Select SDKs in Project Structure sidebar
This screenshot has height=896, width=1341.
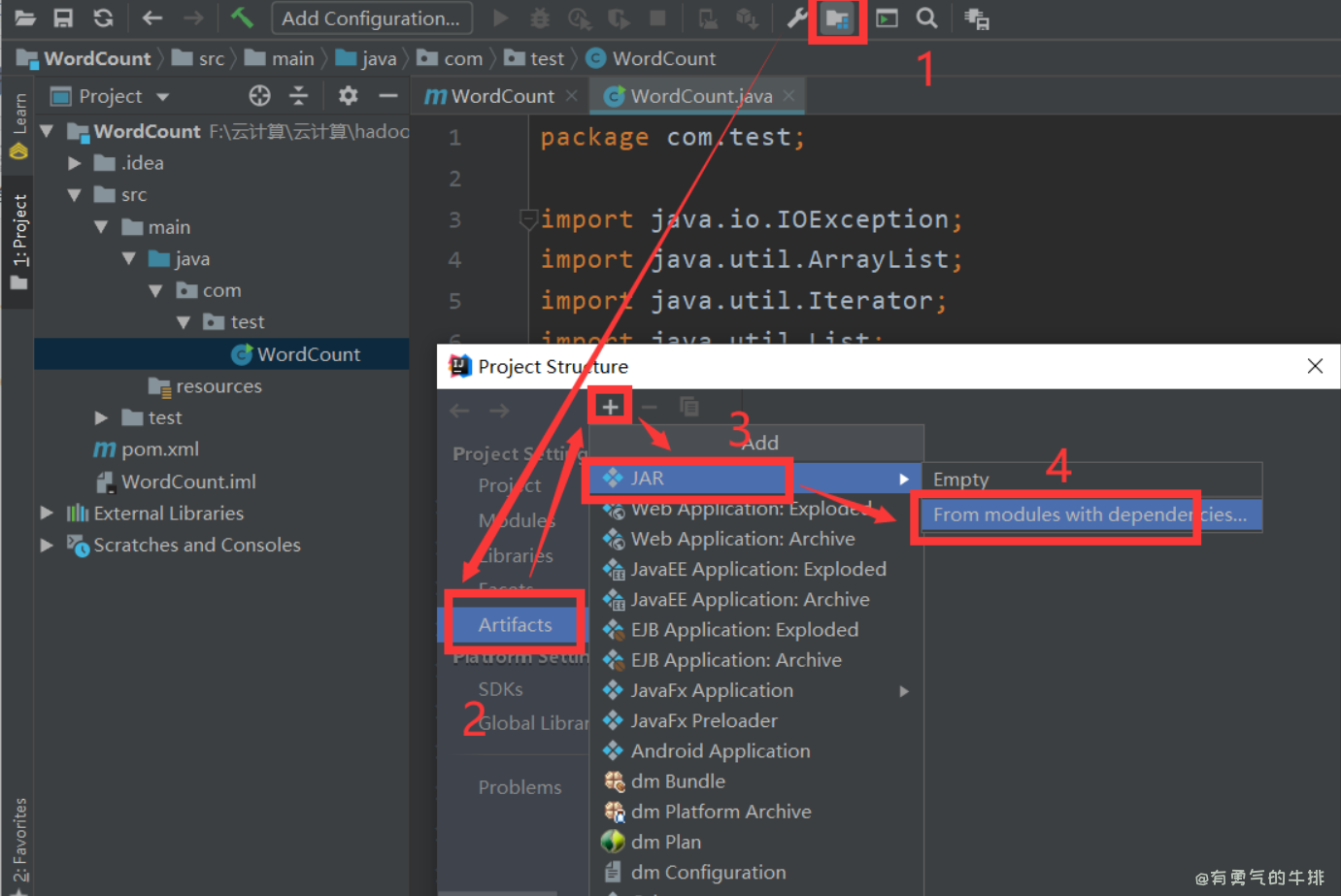pyautogui.click(x=500, y=689)
